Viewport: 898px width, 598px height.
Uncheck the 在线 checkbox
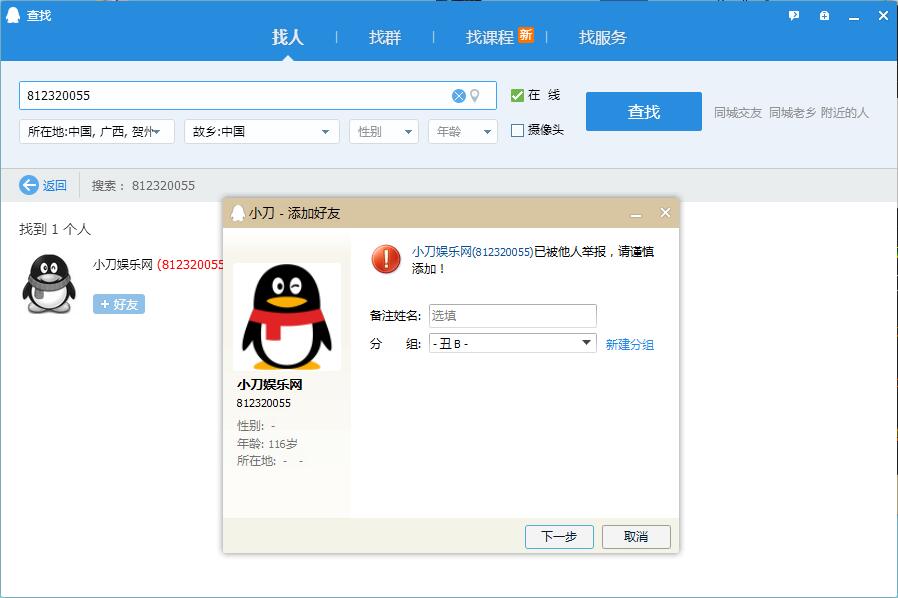click(517, 96)
